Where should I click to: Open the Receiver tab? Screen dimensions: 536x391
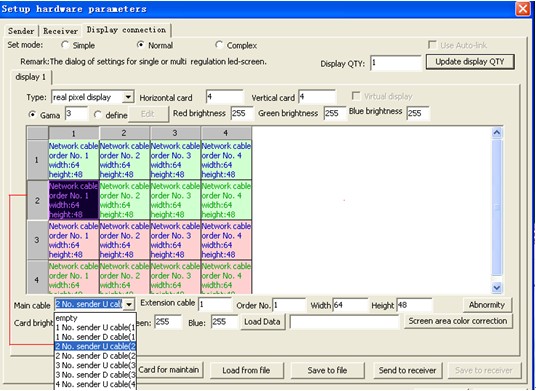point(60,31)
